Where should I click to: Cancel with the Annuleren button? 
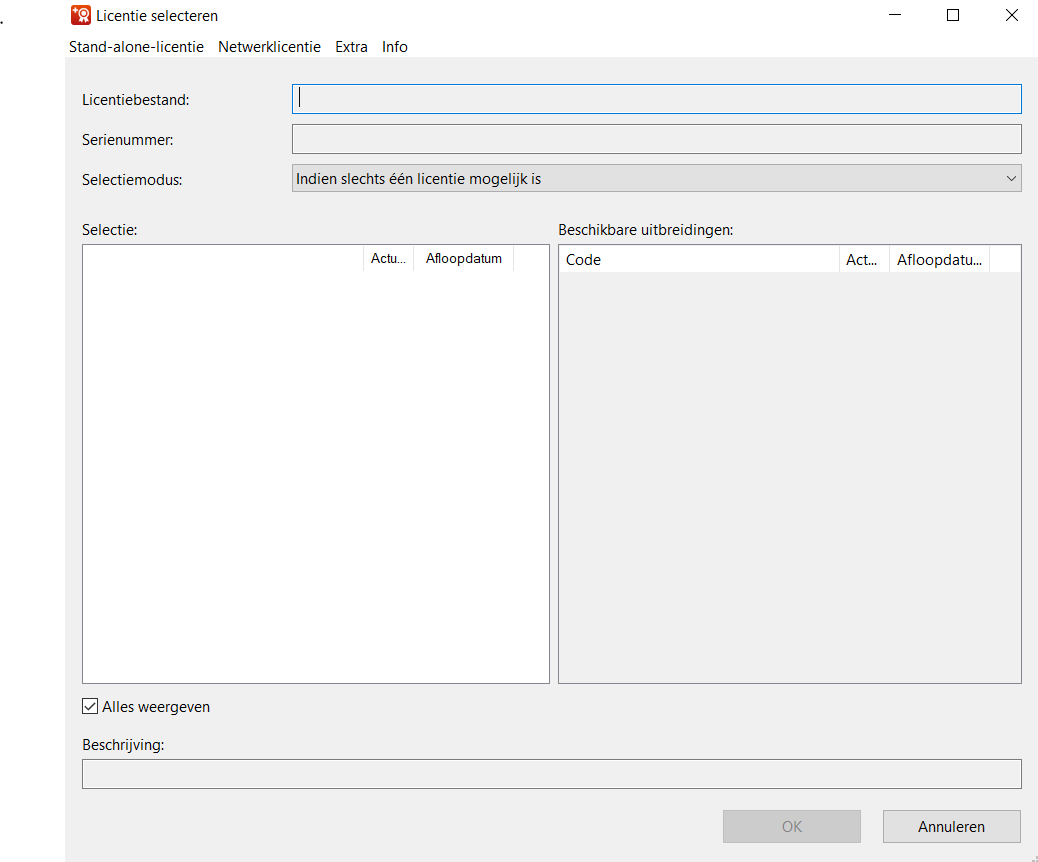(x=951, y=826)
